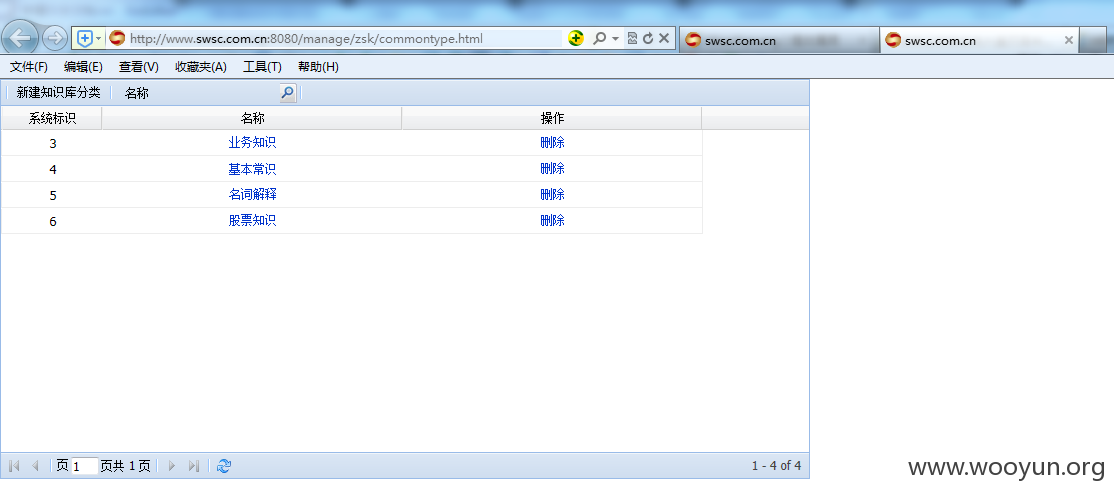Click the 名称 search input field
This screenshot has width=1114, height=496.
213,93
